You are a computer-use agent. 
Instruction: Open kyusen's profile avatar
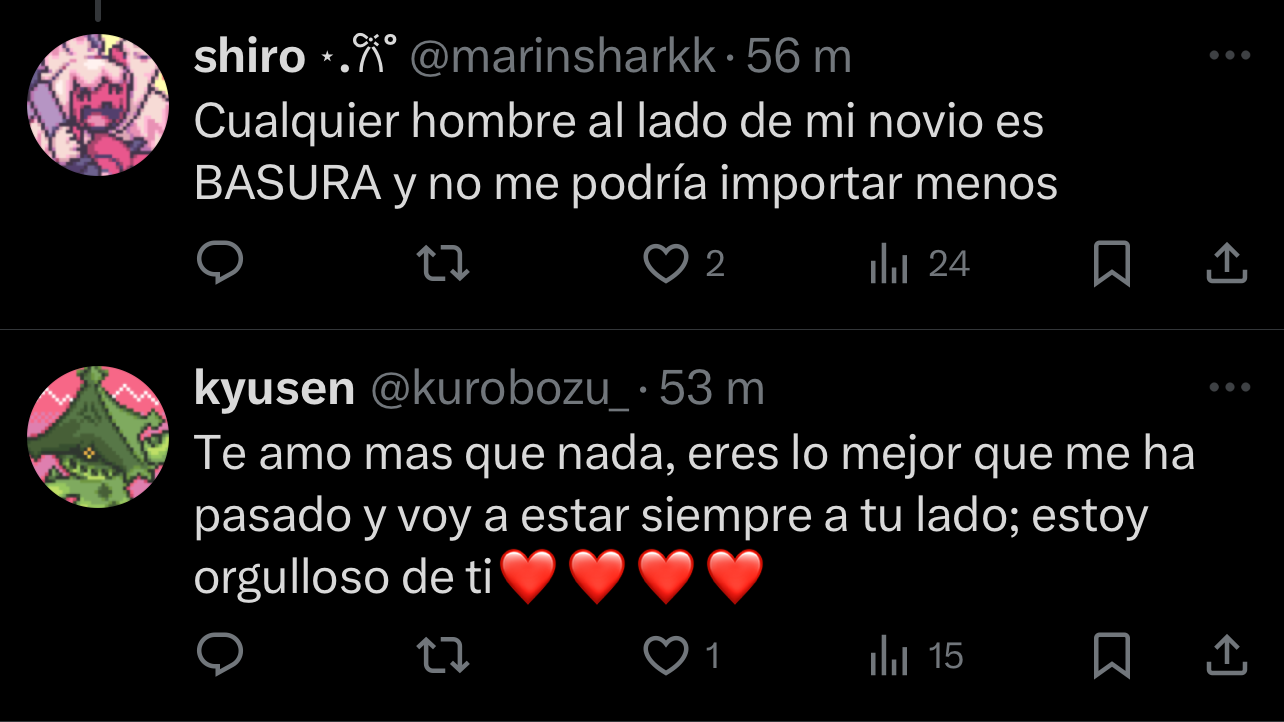[x=97, y=437]
